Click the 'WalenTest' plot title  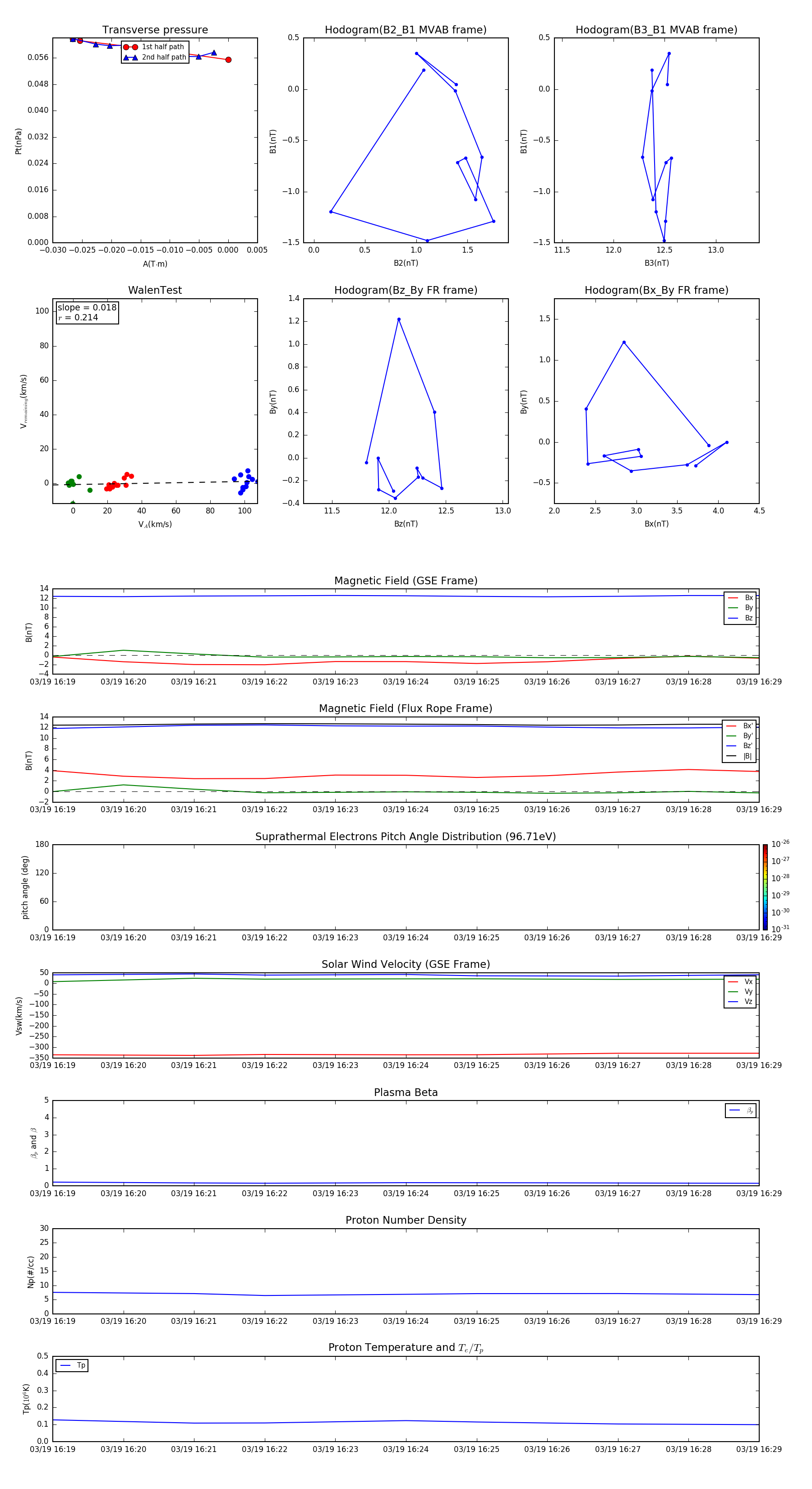click(155, 290)
